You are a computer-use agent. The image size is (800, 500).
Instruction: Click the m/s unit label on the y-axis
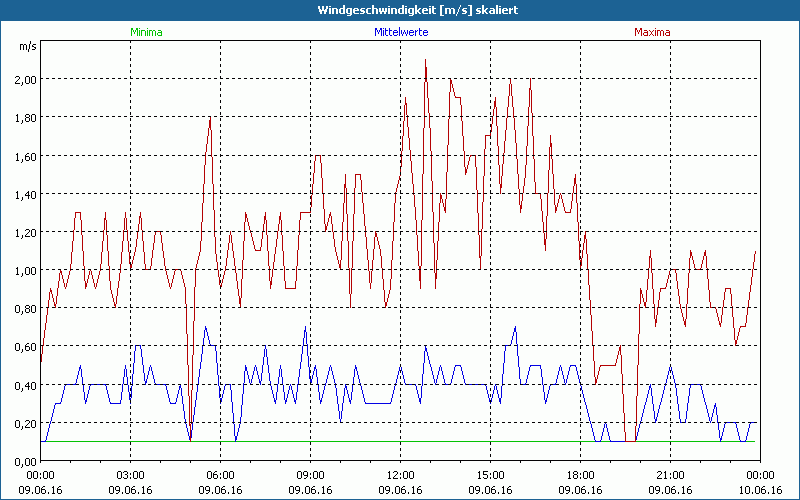(x=27, y=46)
